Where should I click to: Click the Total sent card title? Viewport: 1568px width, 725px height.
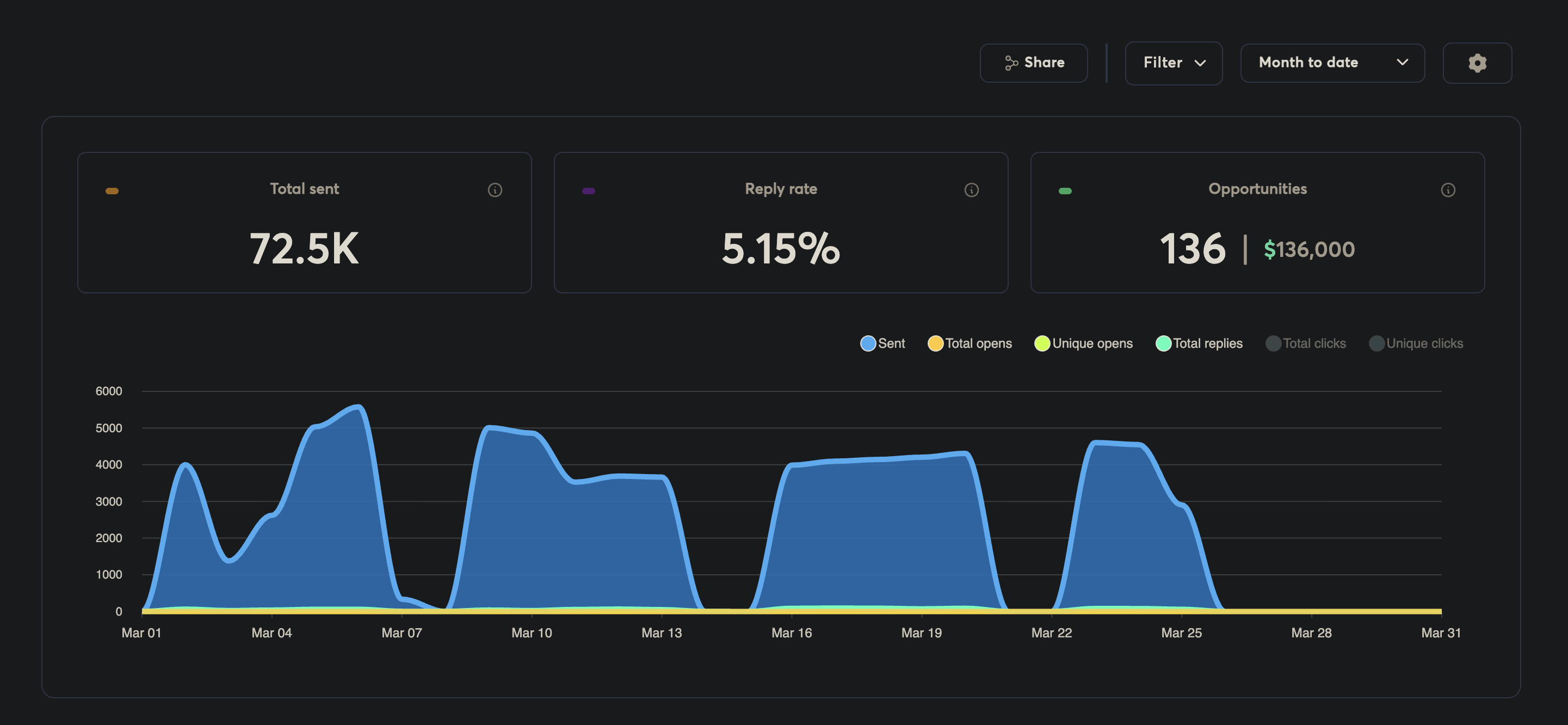tap(304, 189)
